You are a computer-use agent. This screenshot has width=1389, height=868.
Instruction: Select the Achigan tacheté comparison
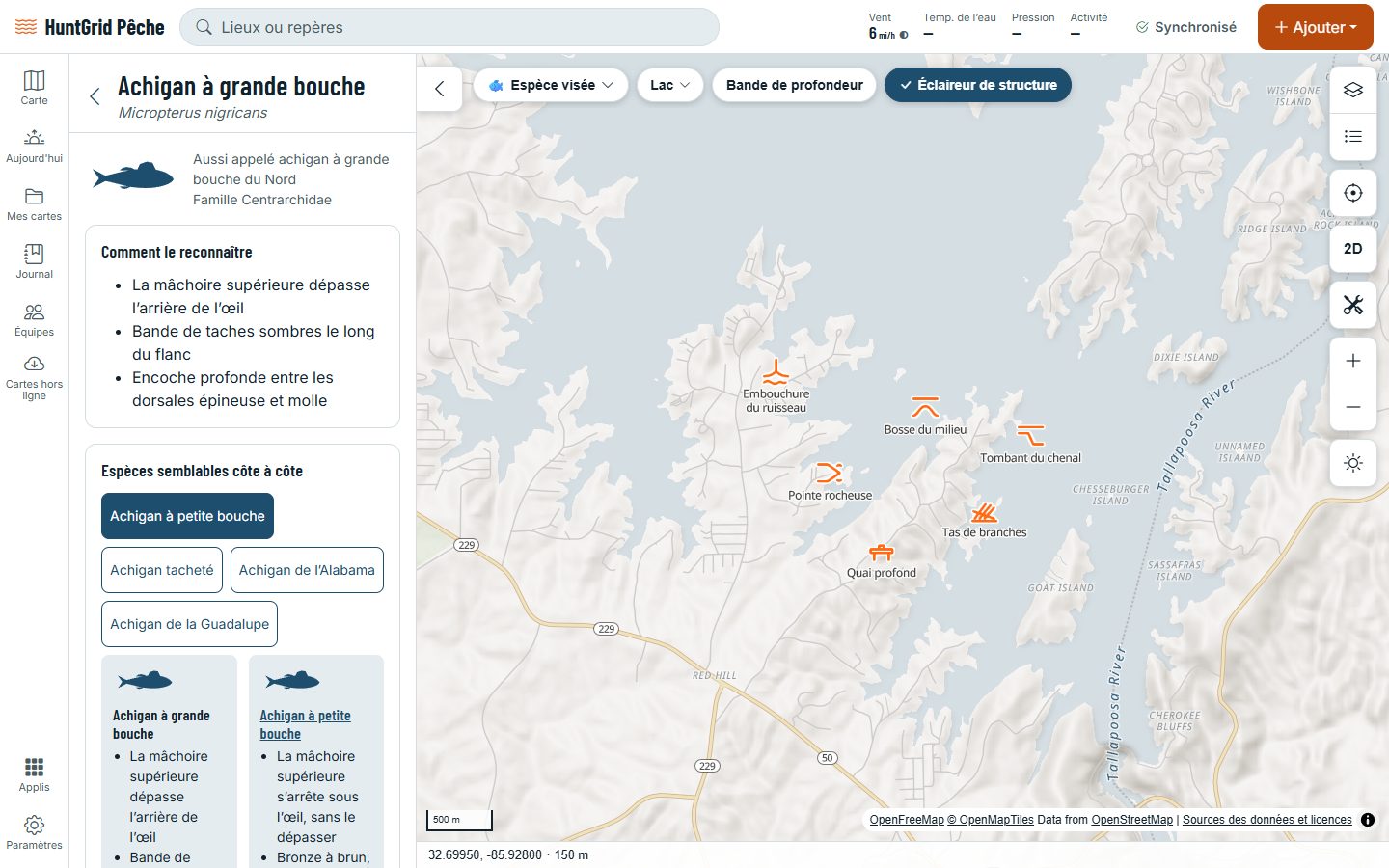[x=162, y=570]
